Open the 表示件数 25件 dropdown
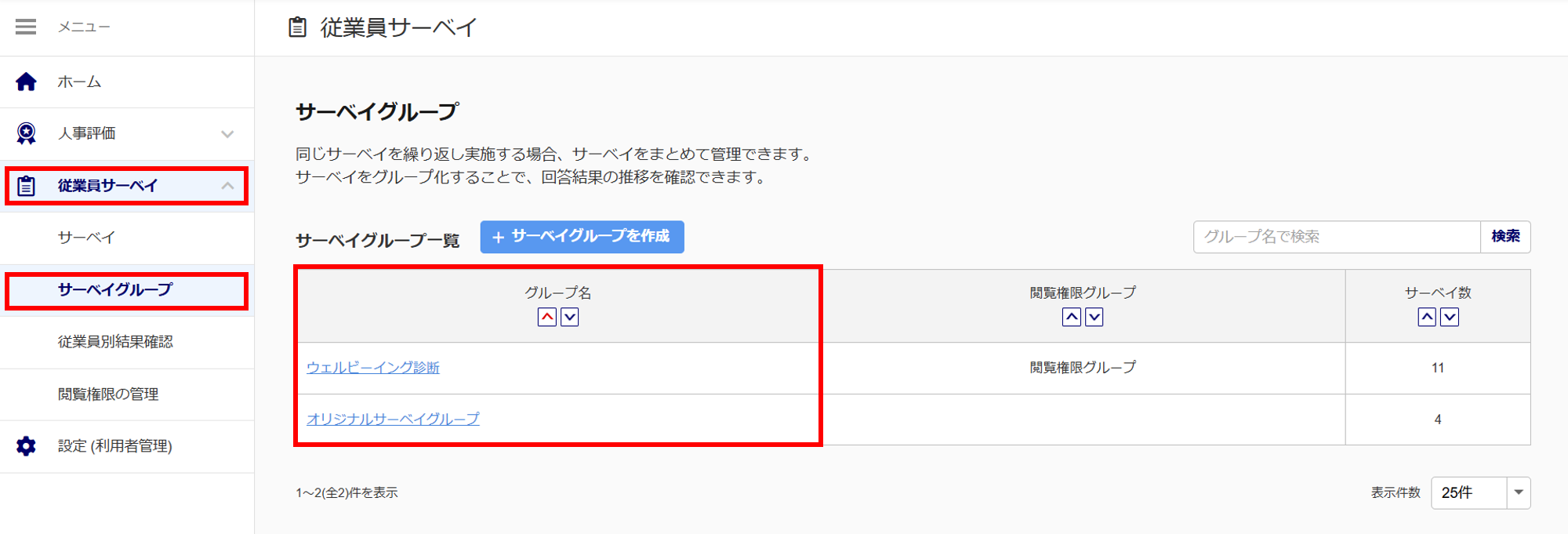This screenshot has width=1568, height=534. [1480, 493]
